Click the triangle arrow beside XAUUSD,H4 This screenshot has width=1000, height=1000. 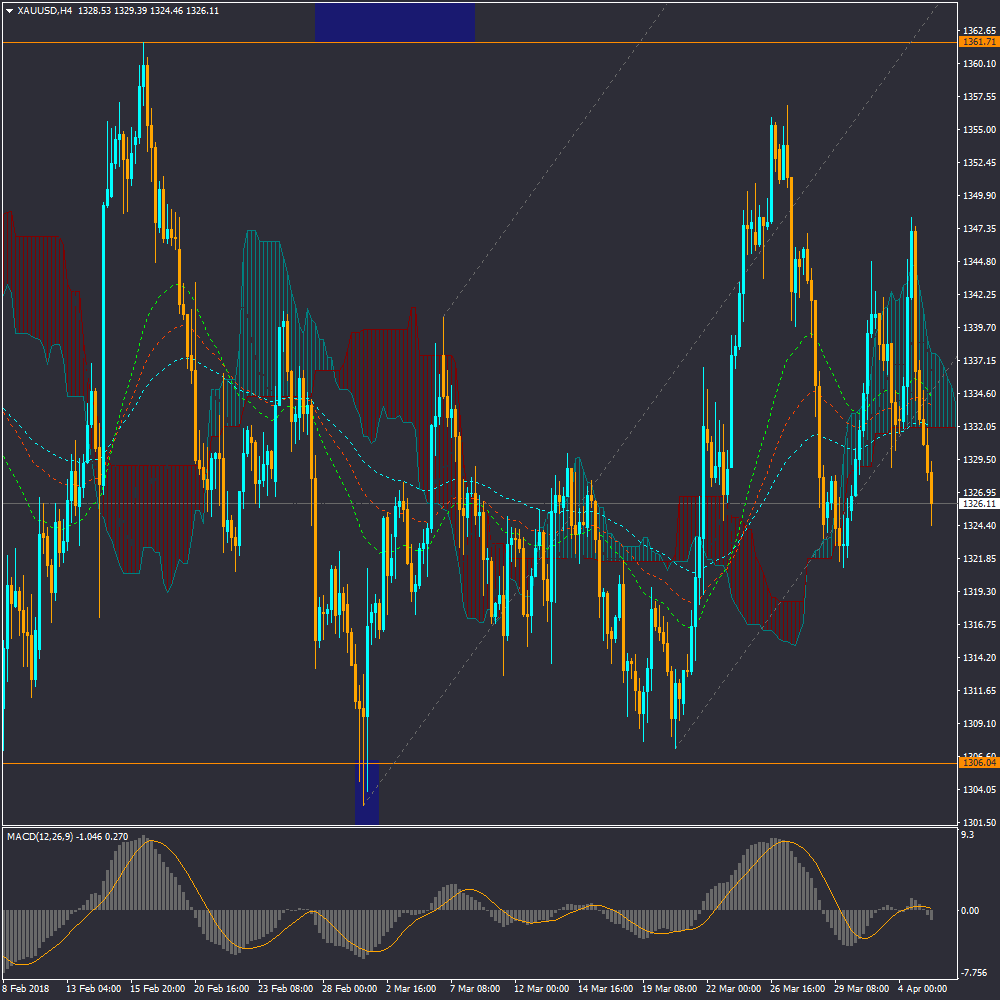[10, 11]
